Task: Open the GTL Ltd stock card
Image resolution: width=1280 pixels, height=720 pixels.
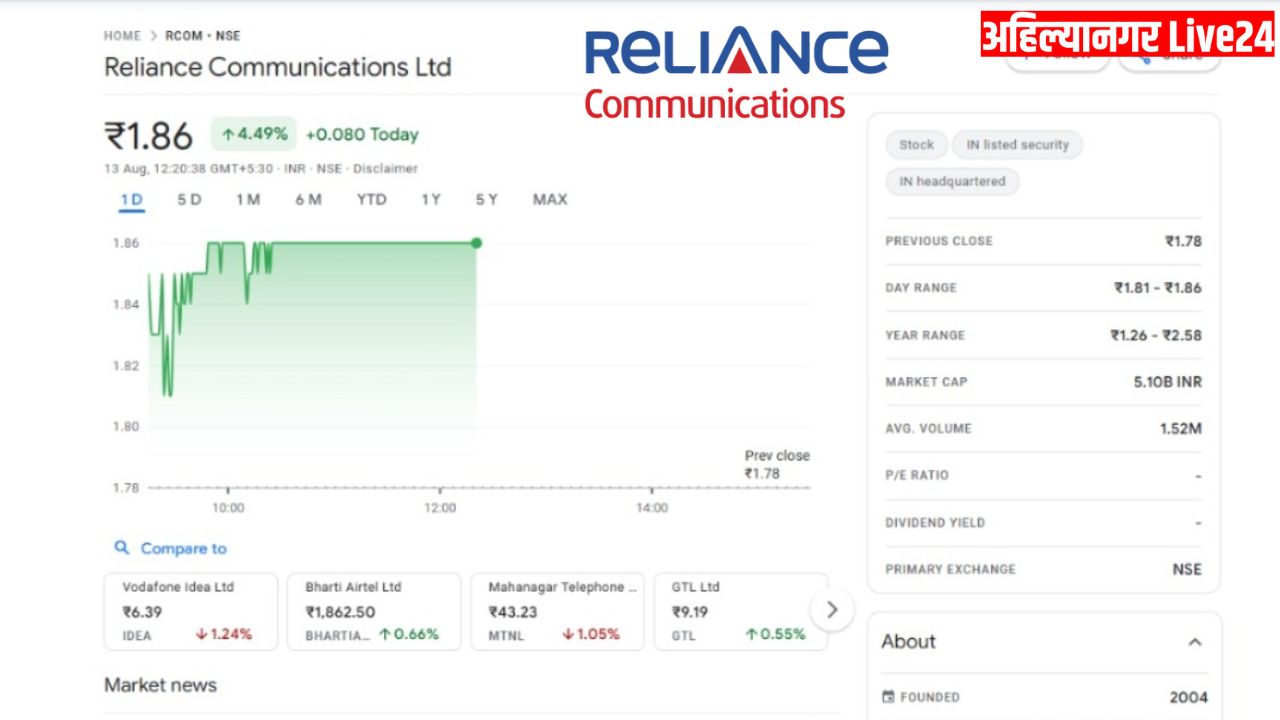Action: tap(741, 611)
